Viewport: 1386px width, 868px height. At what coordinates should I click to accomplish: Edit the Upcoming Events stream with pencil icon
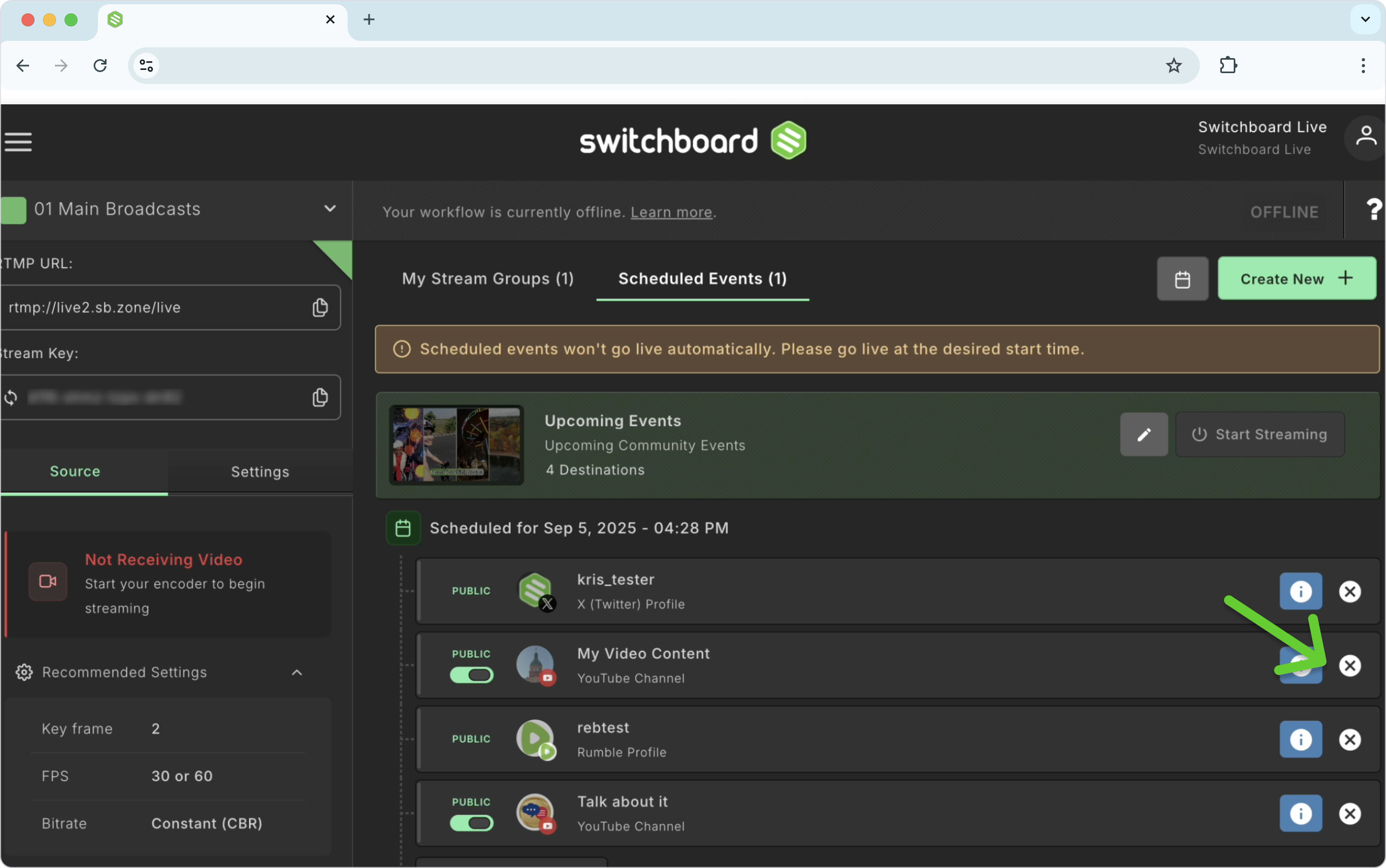[x=1144, y=435]
